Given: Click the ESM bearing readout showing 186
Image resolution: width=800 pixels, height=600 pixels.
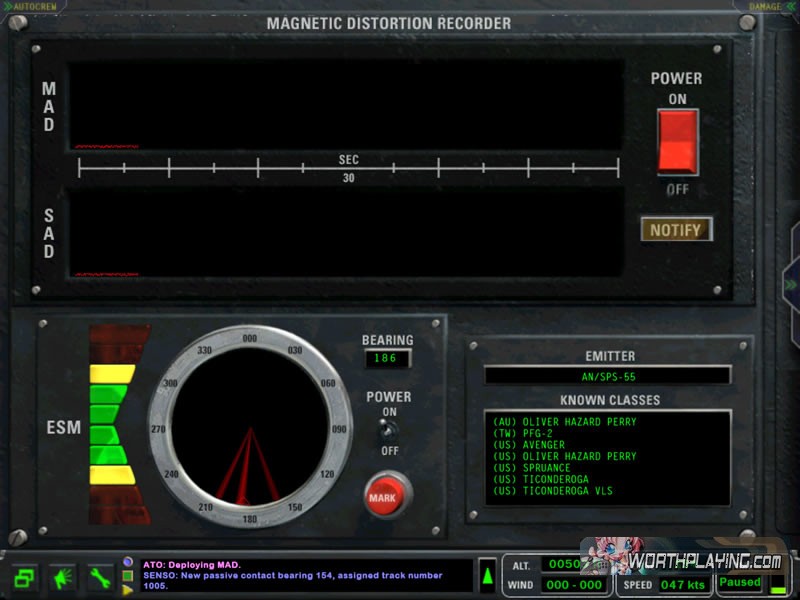Looking at the screenshot, I should tap(386, 358).
